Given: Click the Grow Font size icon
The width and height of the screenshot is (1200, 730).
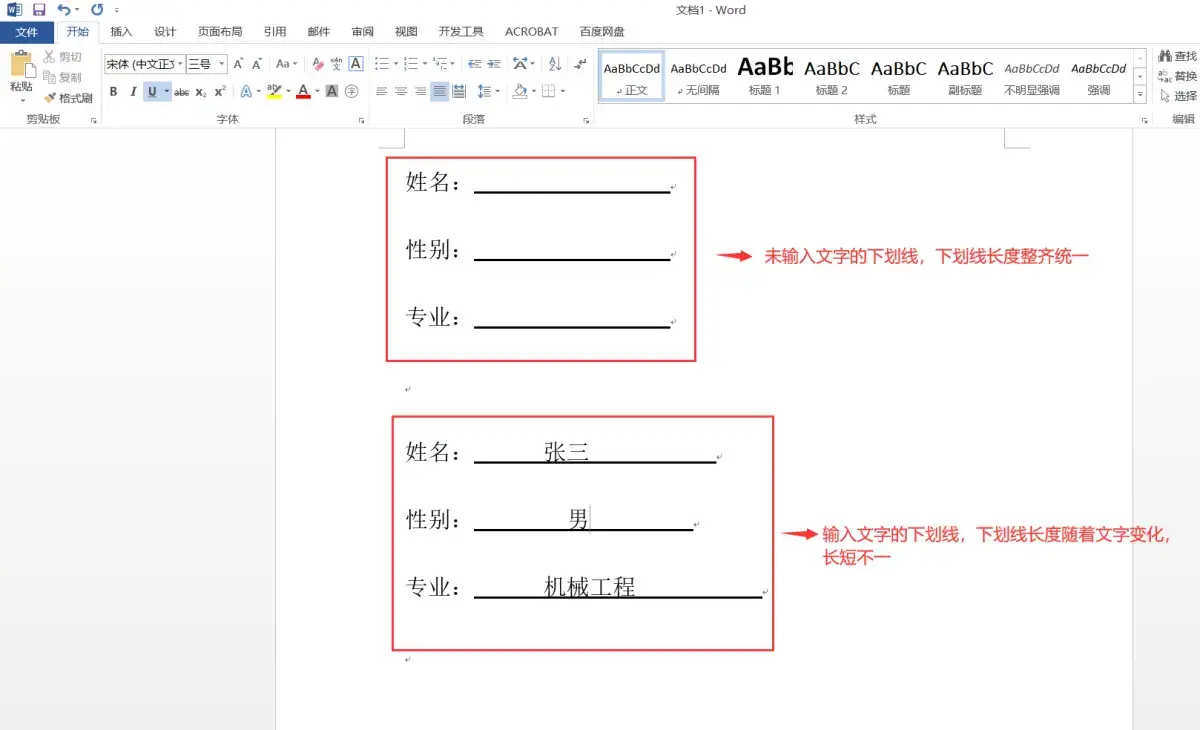Looking at the screenshot, I should tap(238, 64).
